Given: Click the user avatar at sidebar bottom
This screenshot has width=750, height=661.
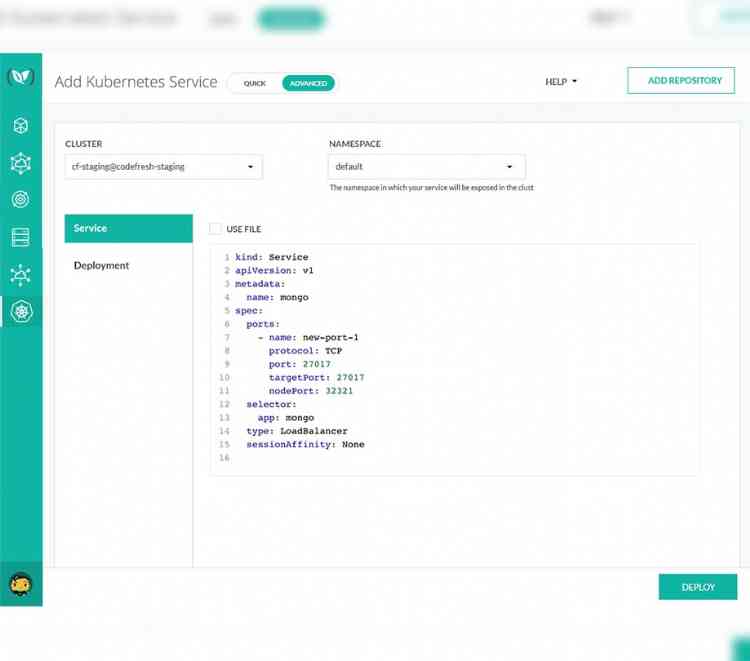Looking at the screenshot, I should (21, 584).
